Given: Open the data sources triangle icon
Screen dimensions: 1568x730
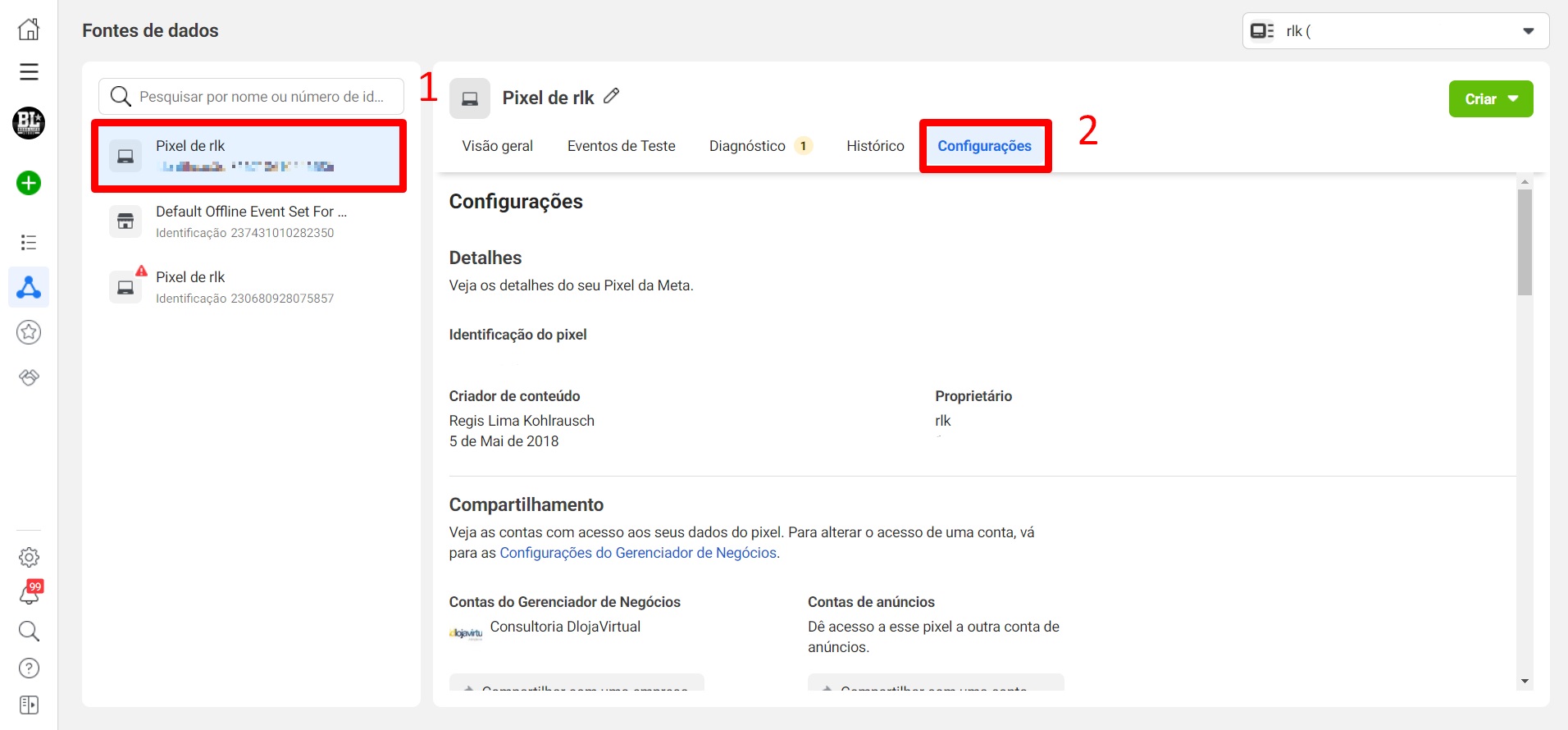Looking at the screenshot, I should click(29, 287).
